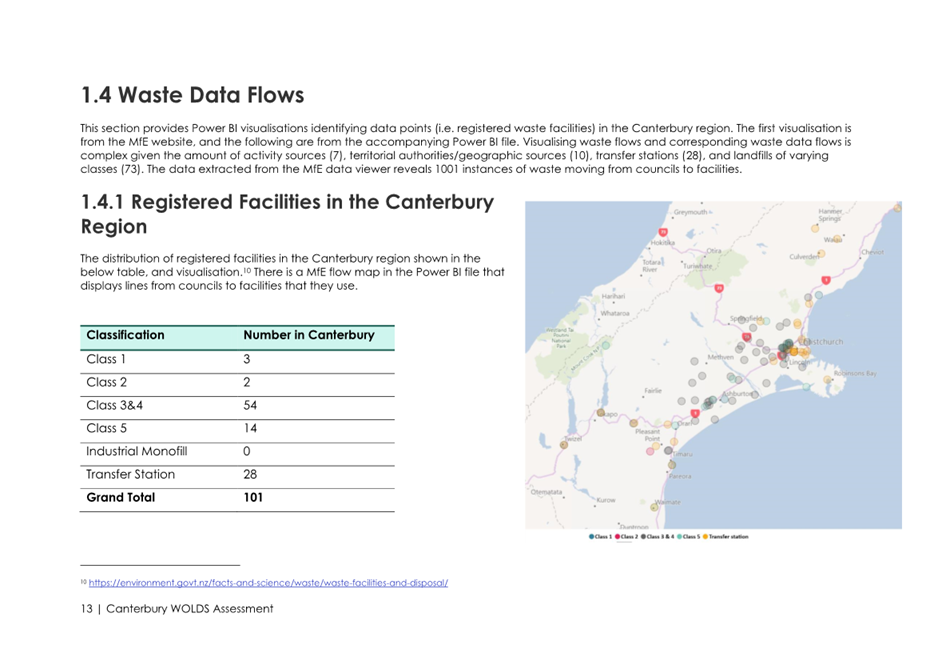Click the value '3' in Class 1 row
The width and height of the screenshot is (934, 661).
pyautogui.click(x=247, y=359)
